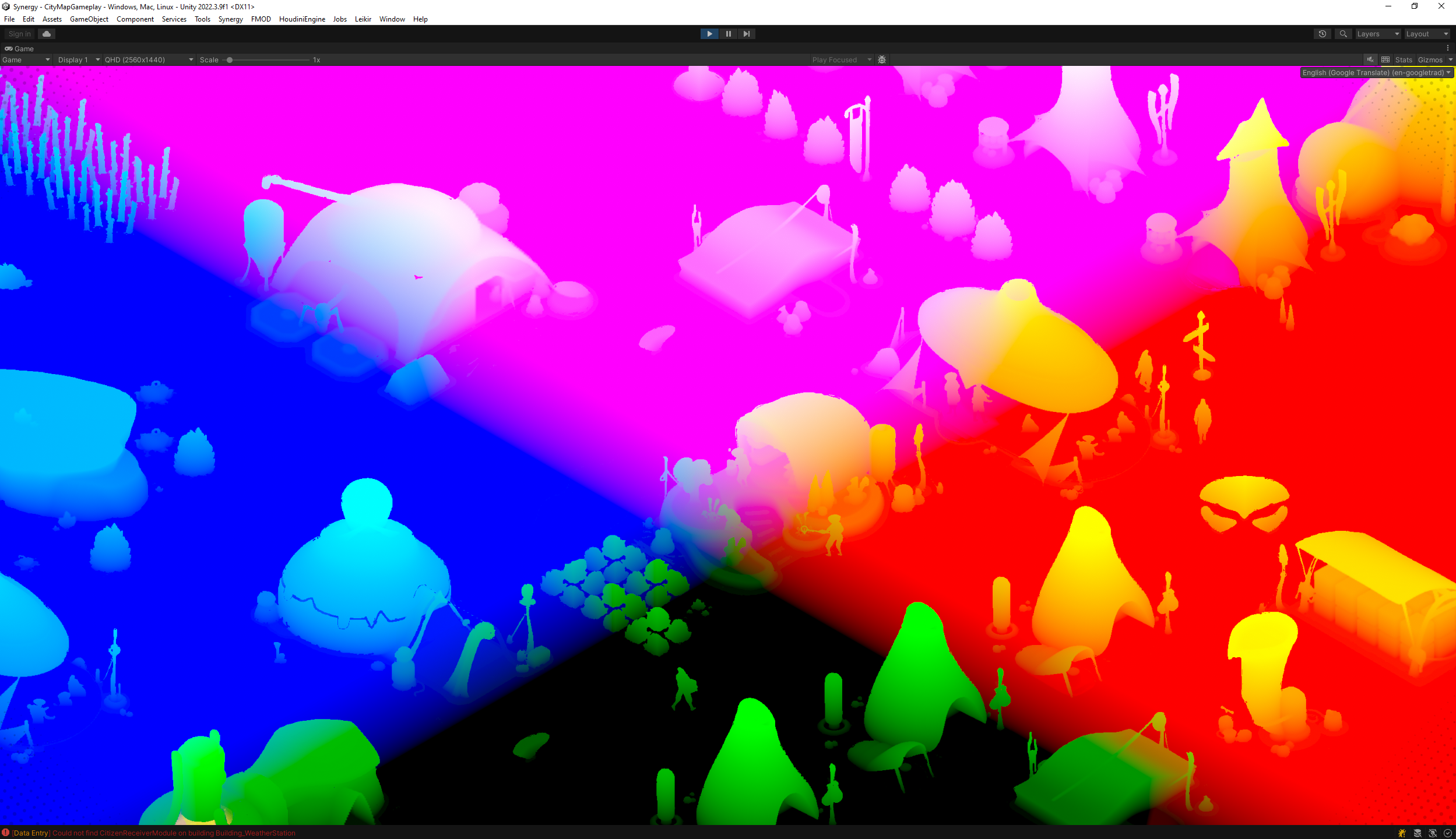Image resolution: width=1456 pixels, height=839 pixels.
Task: Open English (Google Translate) language dropdown
Action: pyautogui.click(x=1376, y=72)
